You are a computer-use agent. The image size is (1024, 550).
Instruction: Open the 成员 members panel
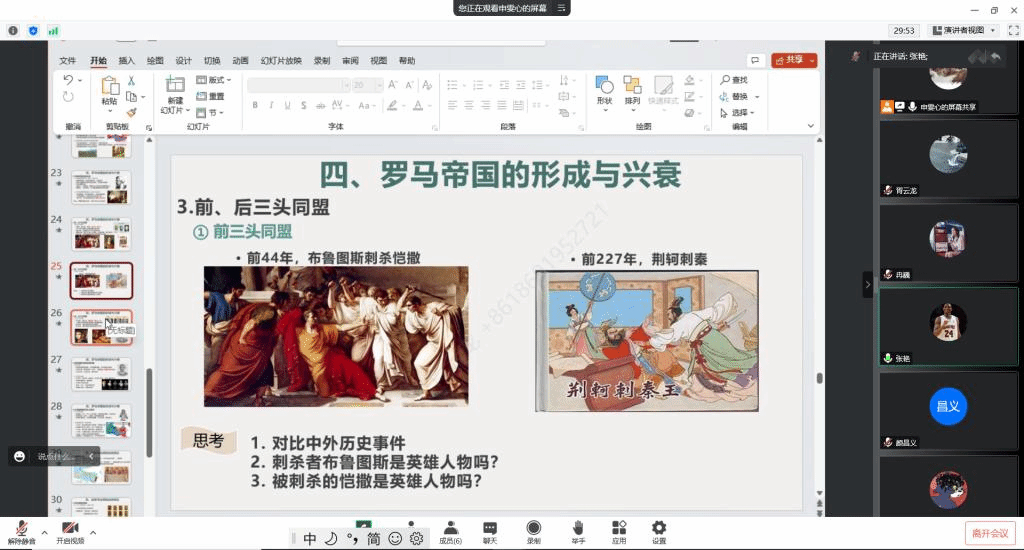tap(450, 531)
